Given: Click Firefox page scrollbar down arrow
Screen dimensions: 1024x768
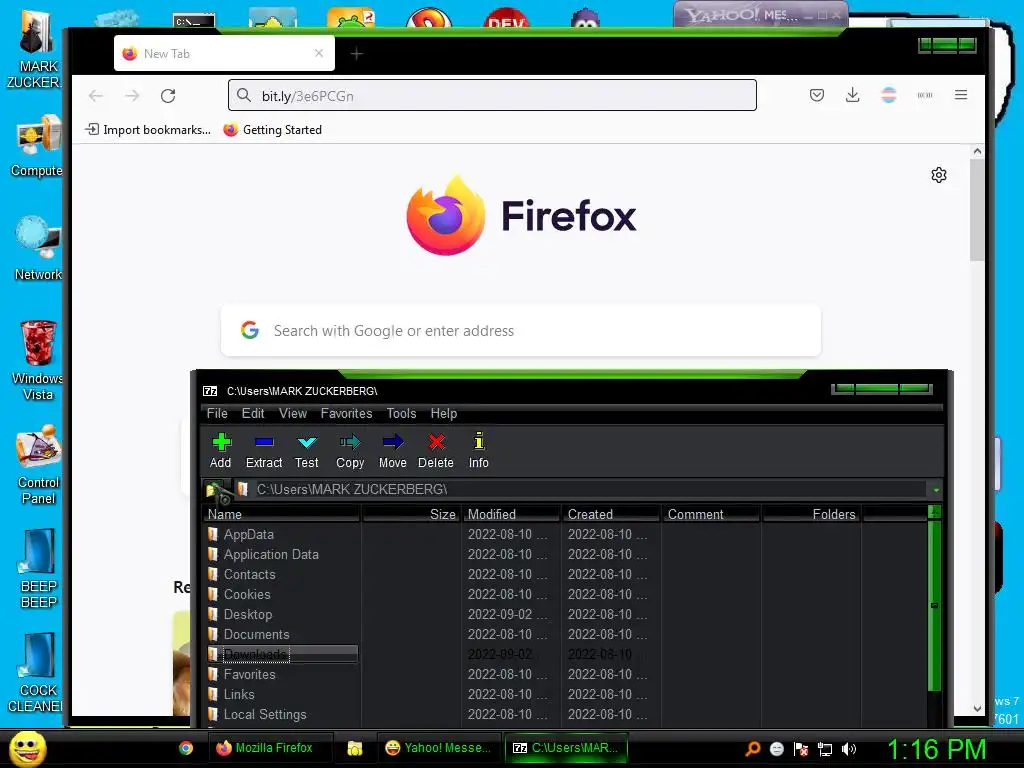Looking at the screenshot, I should pyautogui.click(x=977, y=708).
